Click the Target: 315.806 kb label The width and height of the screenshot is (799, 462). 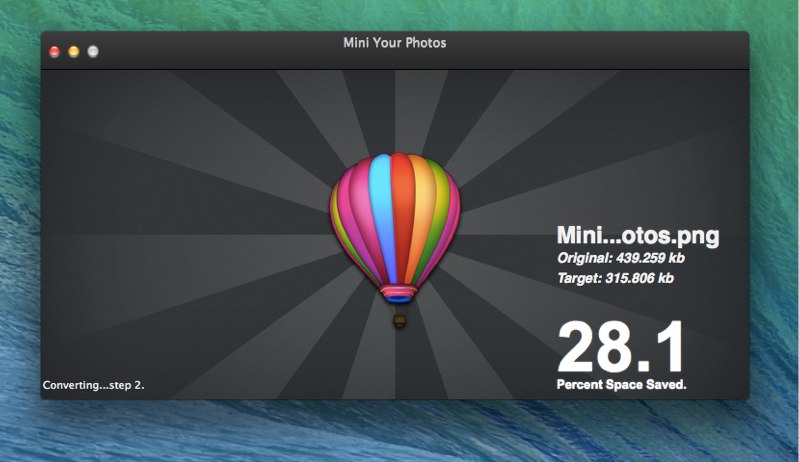coord(616,279)
